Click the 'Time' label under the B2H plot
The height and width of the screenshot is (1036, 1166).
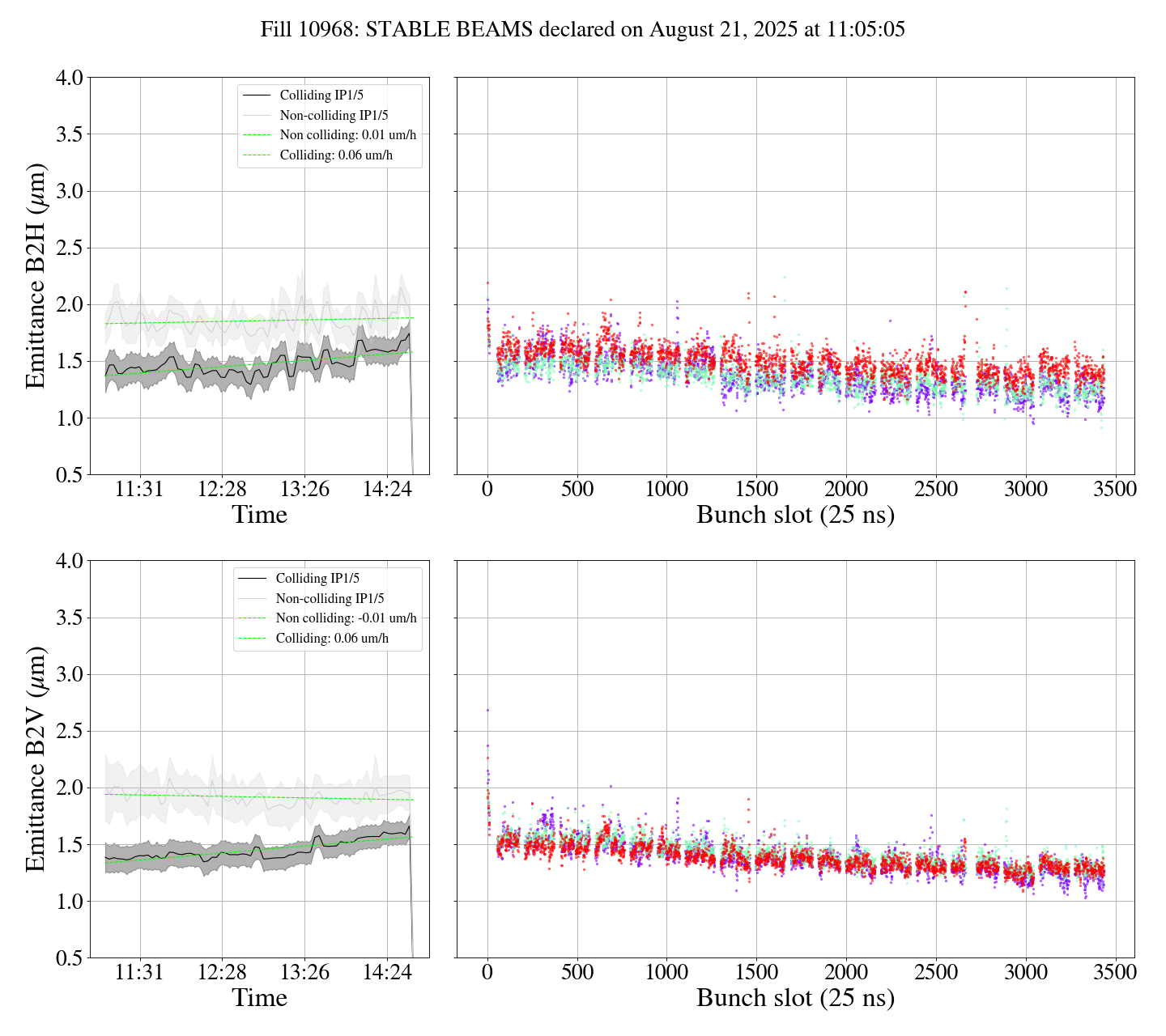click(259, 515)
